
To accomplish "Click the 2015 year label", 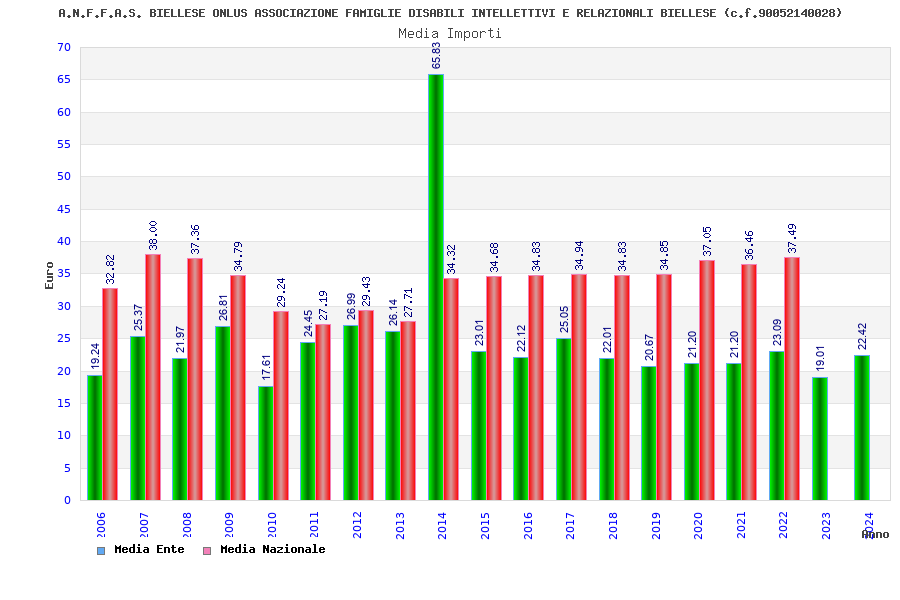I will click(x=485, y=525).
